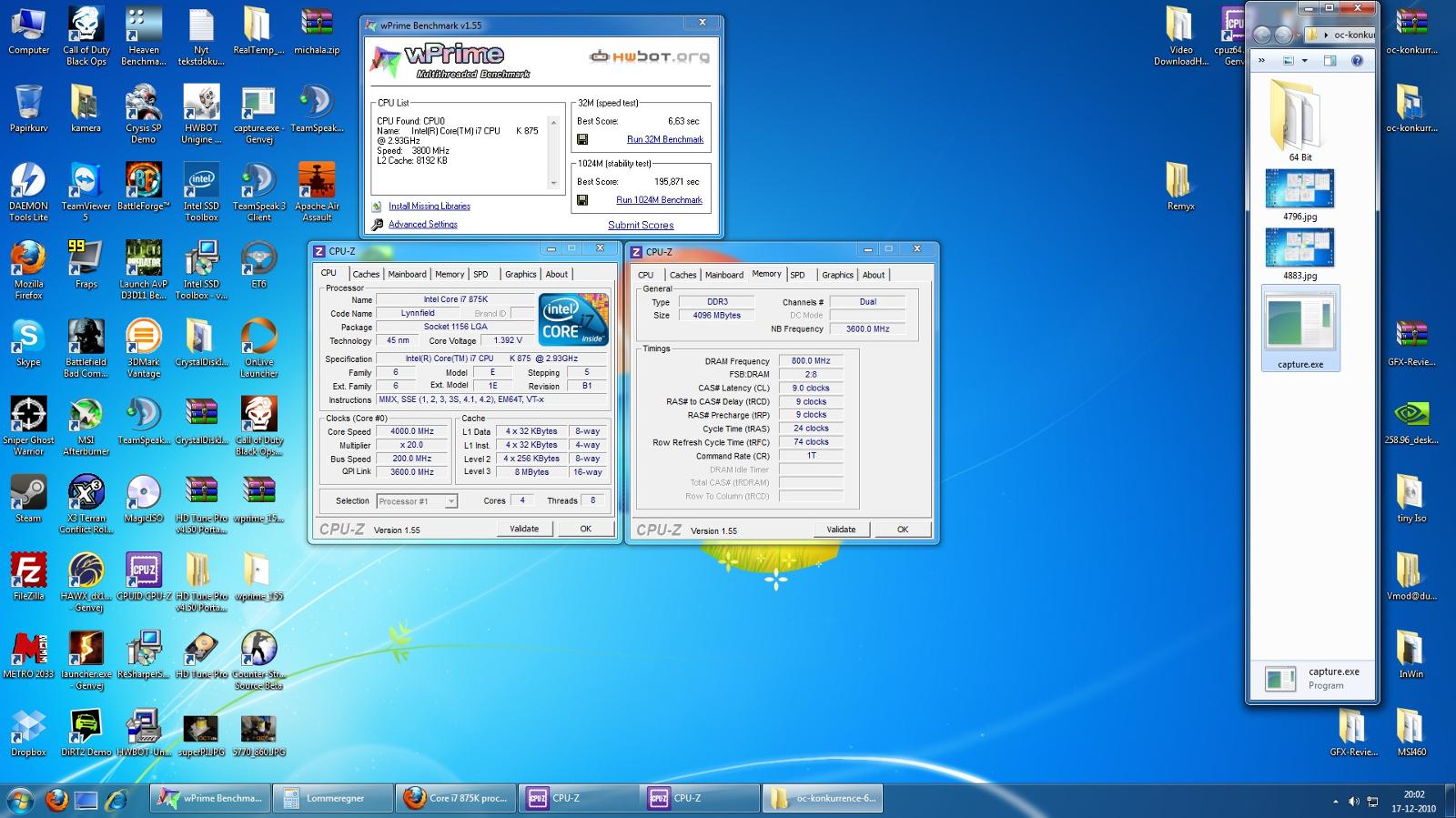Select 4796.jpg thumbnail in Explorer window
The image size is (1456, 818).
(x=1299, y=196)
